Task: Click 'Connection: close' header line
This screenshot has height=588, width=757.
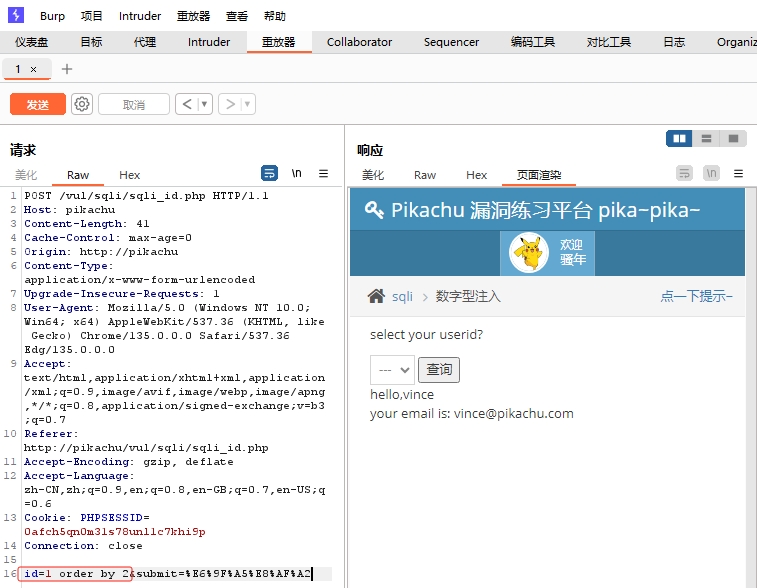Action: click(84, 546)
